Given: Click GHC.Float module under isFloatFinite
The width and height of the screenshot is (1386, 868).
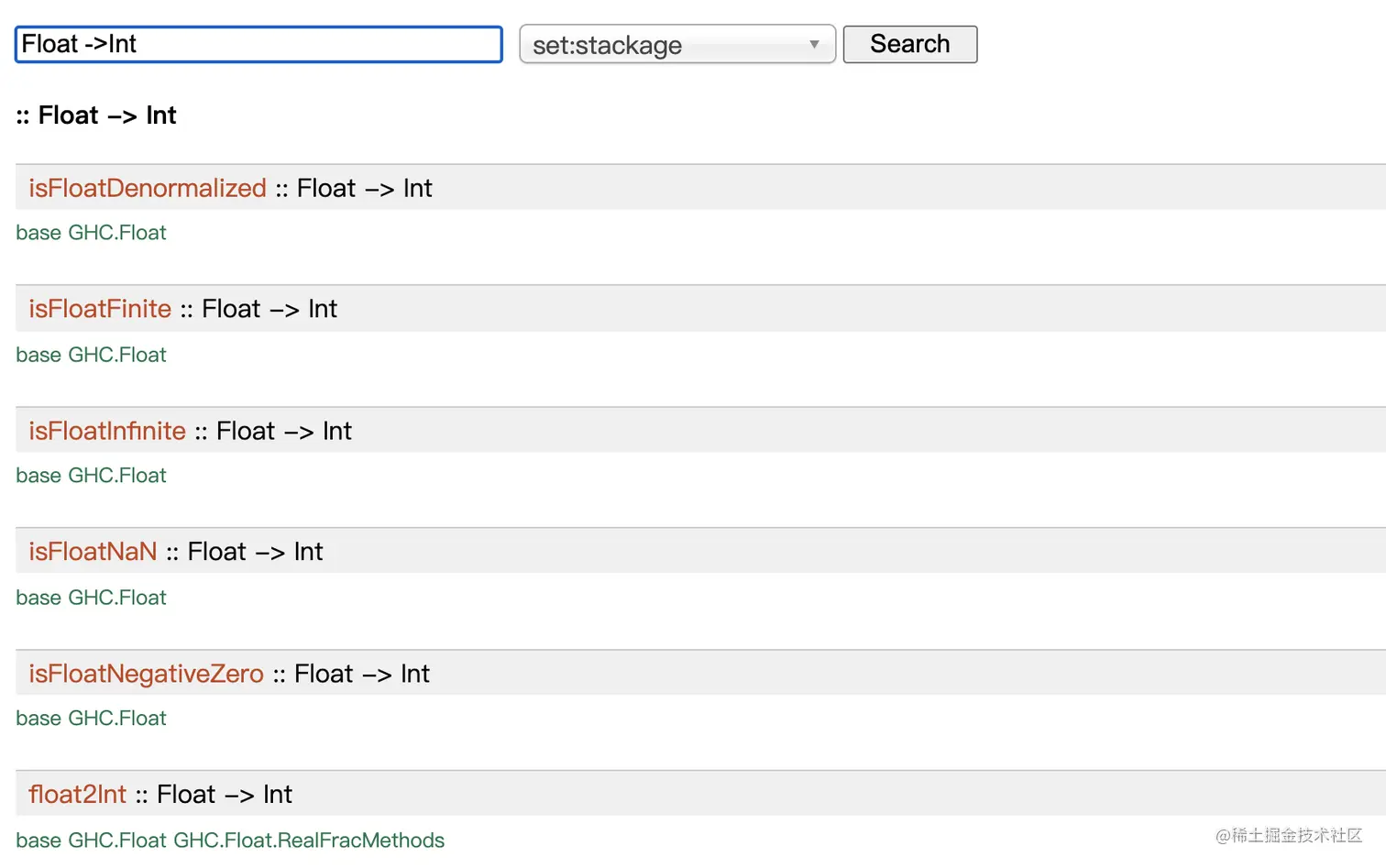Looking at the screenshot, I should (117, 355).
